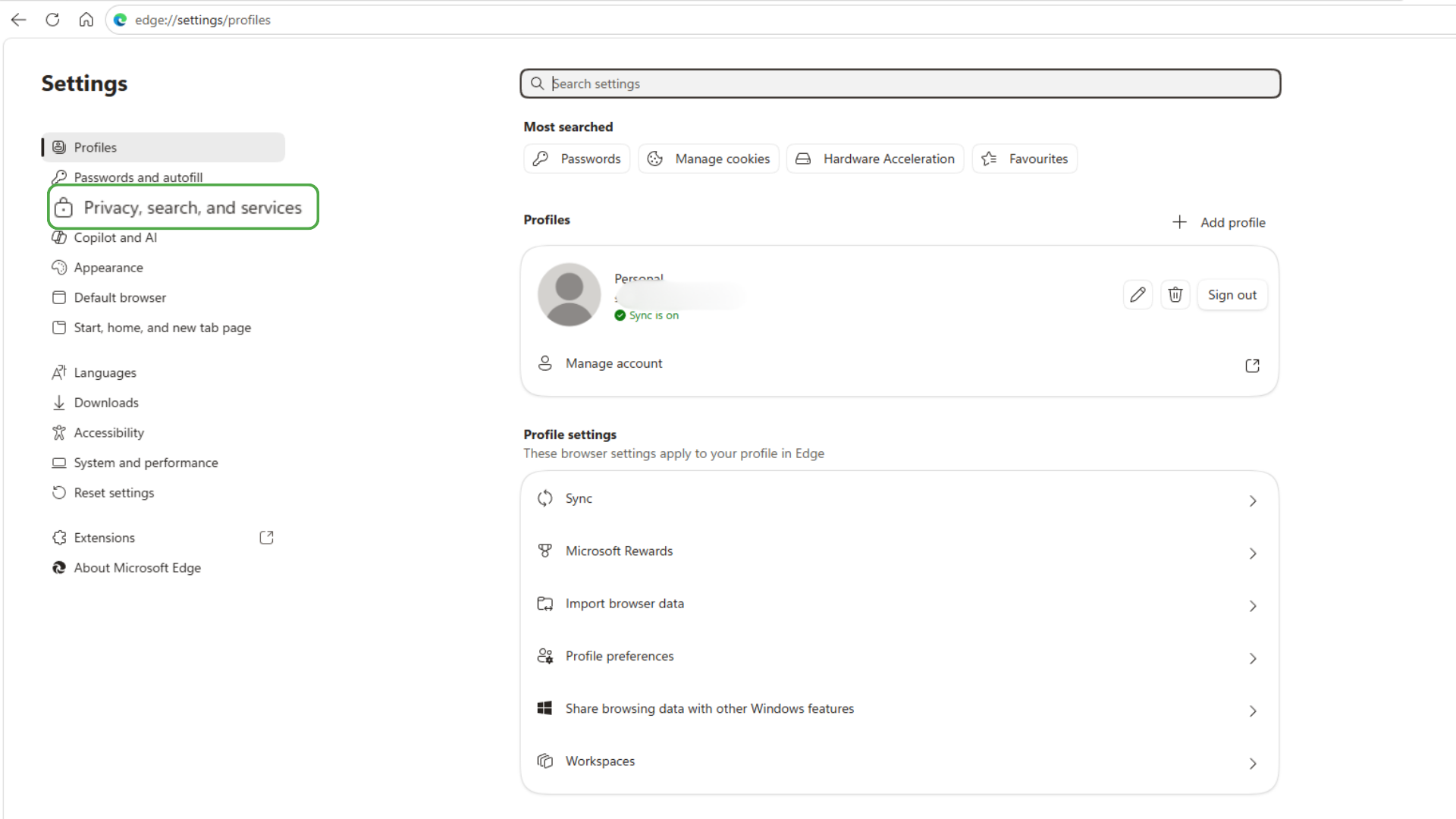
Task: Open the Profile preferences setting
Action: (899, 656)
